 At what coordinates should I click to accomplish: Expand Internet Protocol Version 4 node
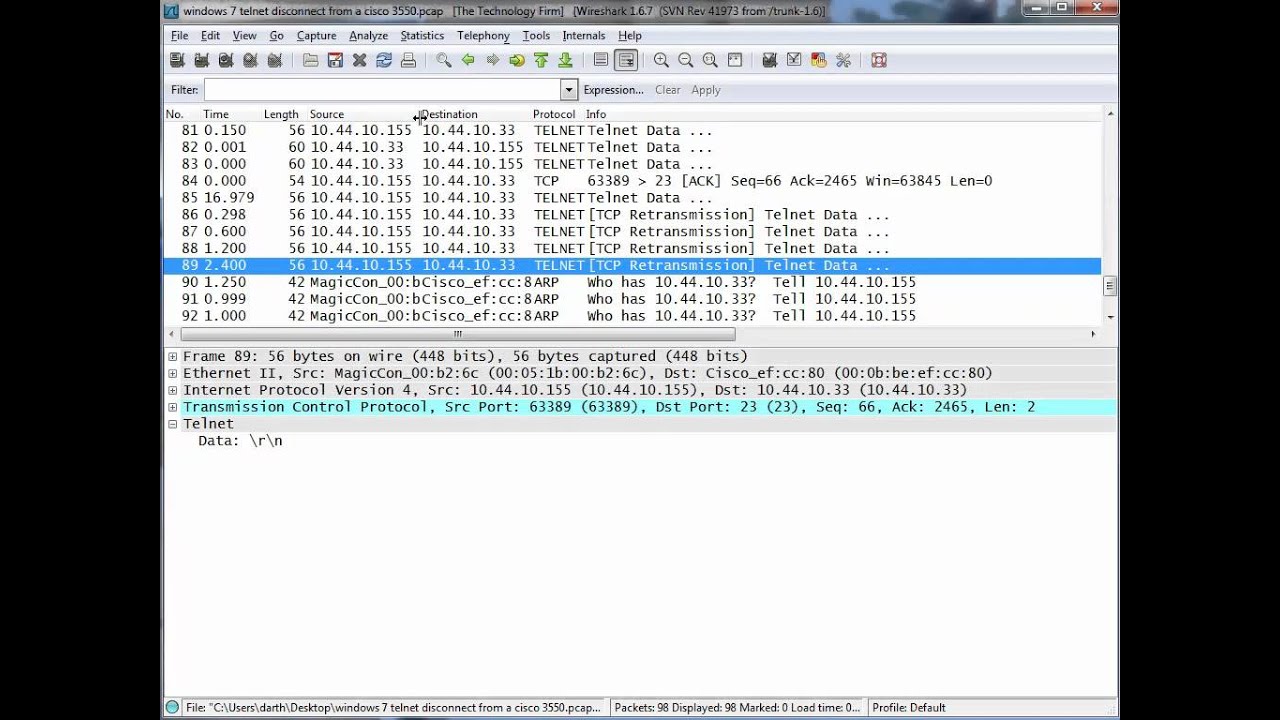[x=173, y=390]
